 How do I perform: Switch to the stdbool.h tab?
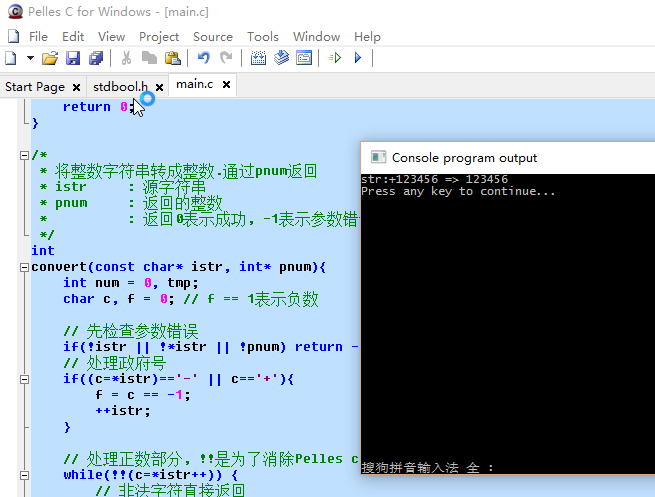tap(120, 87)
